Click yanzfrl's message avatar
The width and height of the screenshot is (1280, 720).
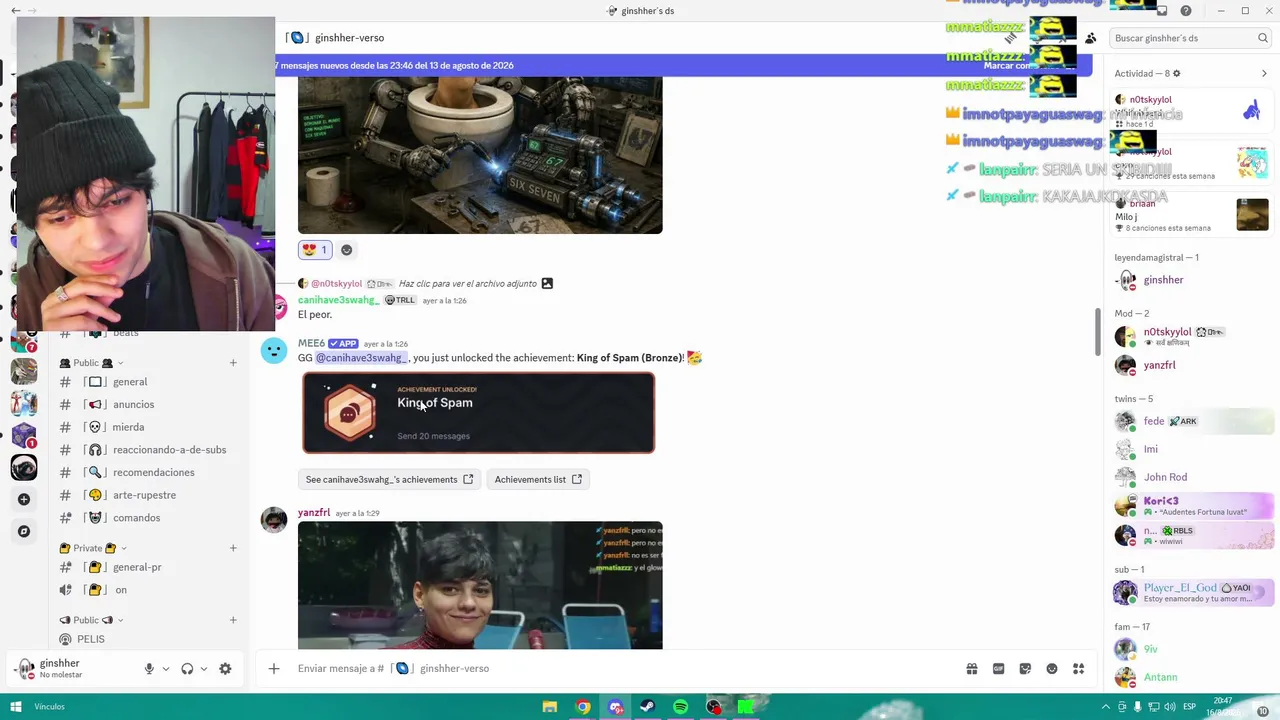coord(274,519)
